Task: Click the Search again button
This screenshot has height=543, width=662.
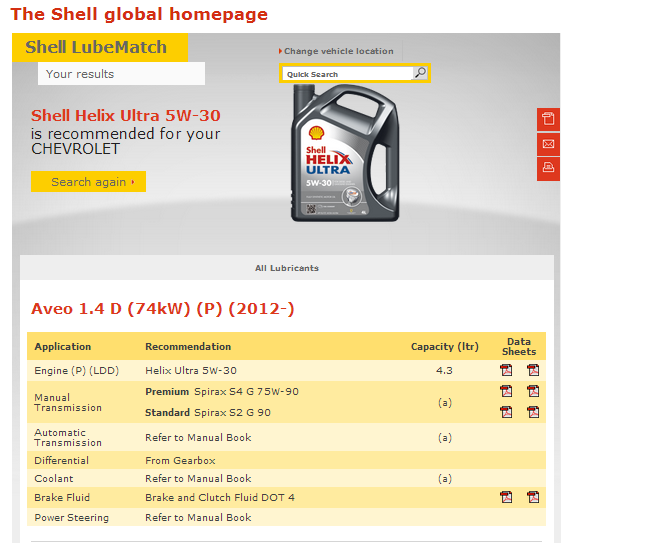Action: click(88, 182)
